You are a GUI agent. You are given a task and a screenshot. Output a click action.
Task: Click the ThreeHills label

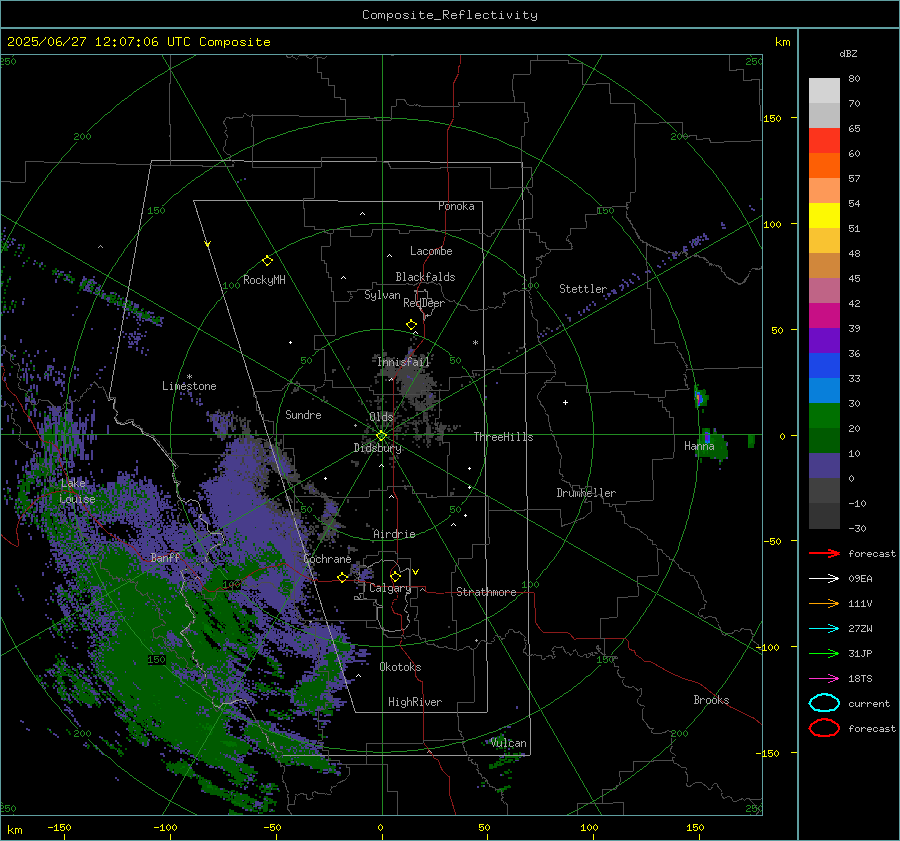(503, 437)
